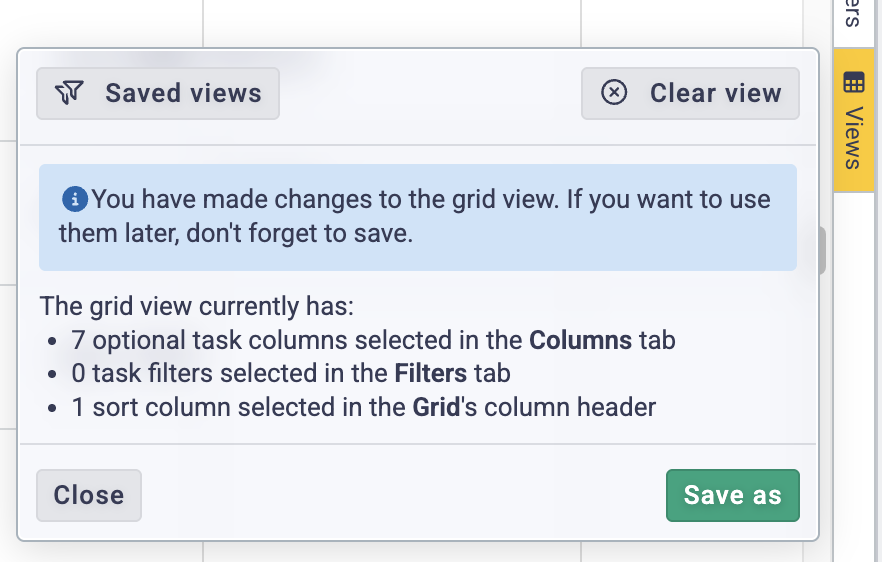Click the gray scrollbar handle beside the panel
Viewport: 882px width, 562px height.
(821, 250)
